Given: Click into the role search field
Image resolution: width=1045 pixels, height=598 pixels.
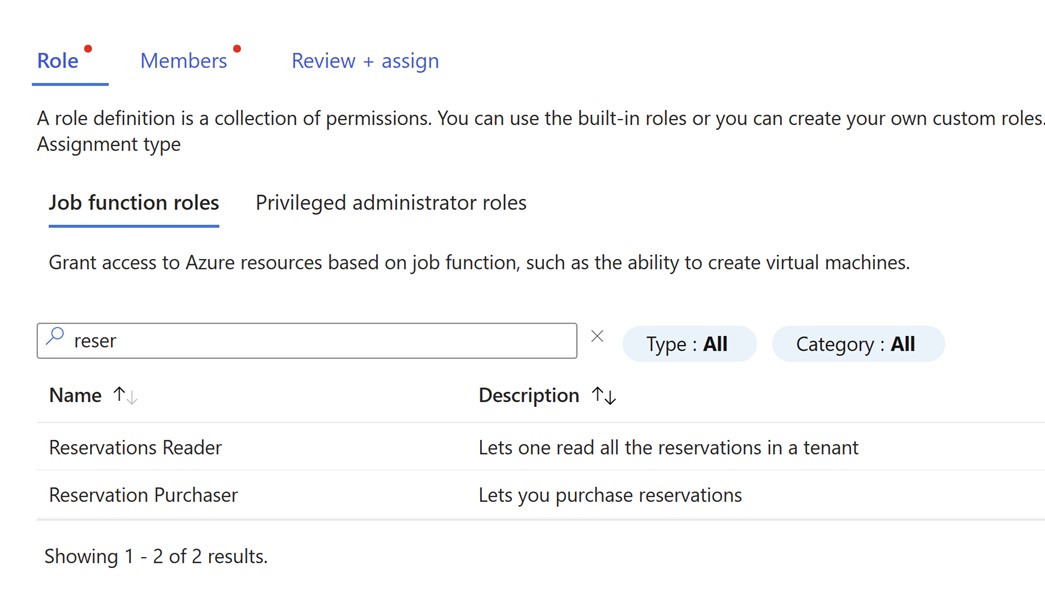Looking at the screenshot, I should (x=320, y=341).
